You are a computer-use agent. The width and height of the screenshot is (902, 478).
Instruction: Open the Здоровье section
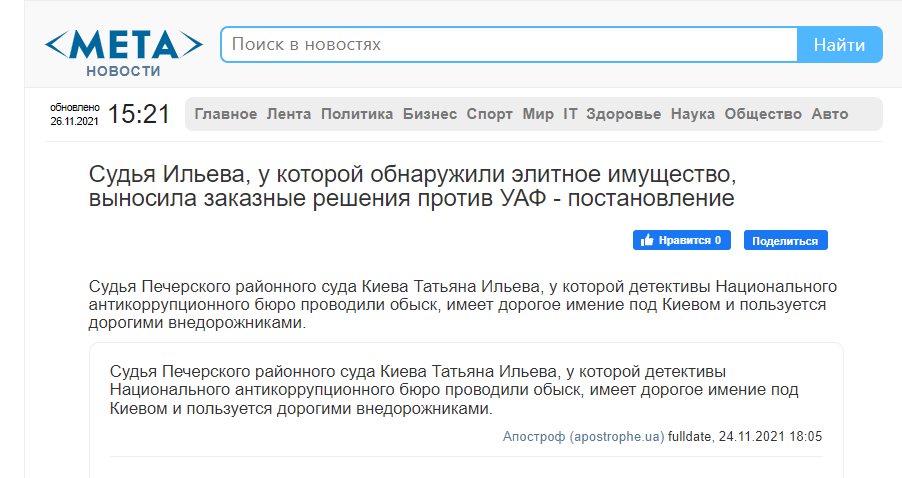(x=623, y=114)
